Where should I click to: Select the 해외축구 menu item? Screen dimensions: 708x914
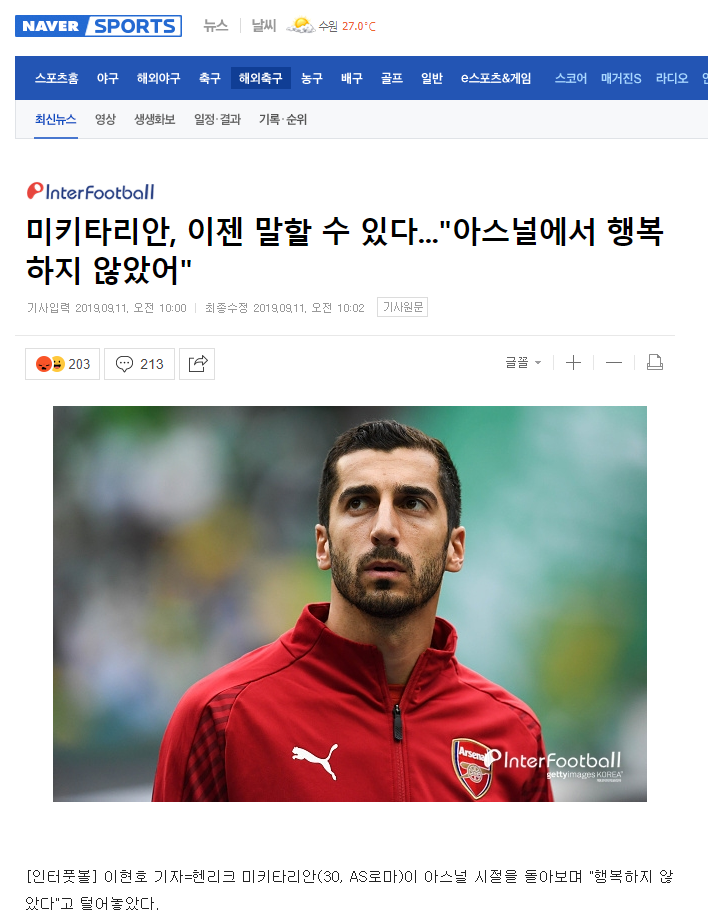tap(260, 78)
